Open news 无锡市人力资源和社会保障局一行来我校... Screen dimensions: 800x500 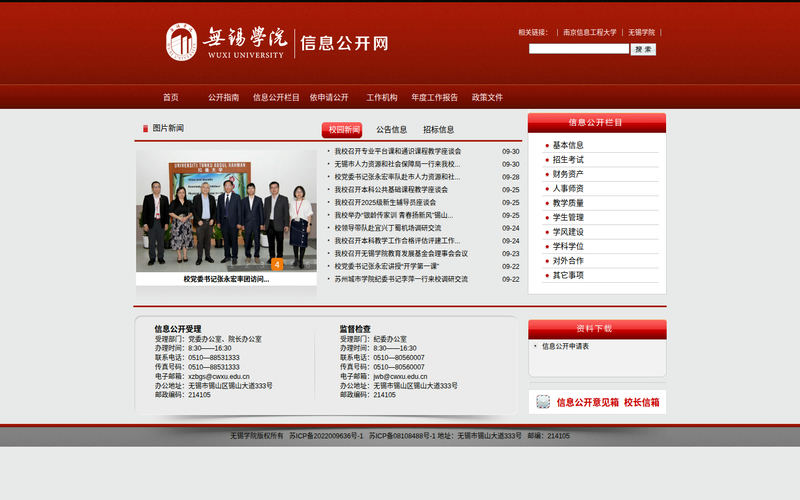(x=397, y=164)
